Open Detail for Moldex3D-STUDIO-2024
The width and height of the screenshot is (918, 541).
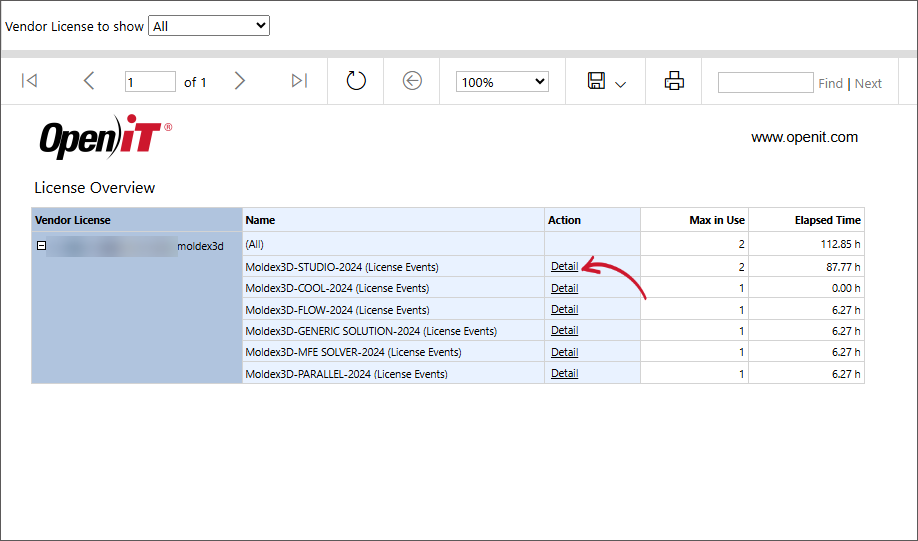click(x=564, y=266)
